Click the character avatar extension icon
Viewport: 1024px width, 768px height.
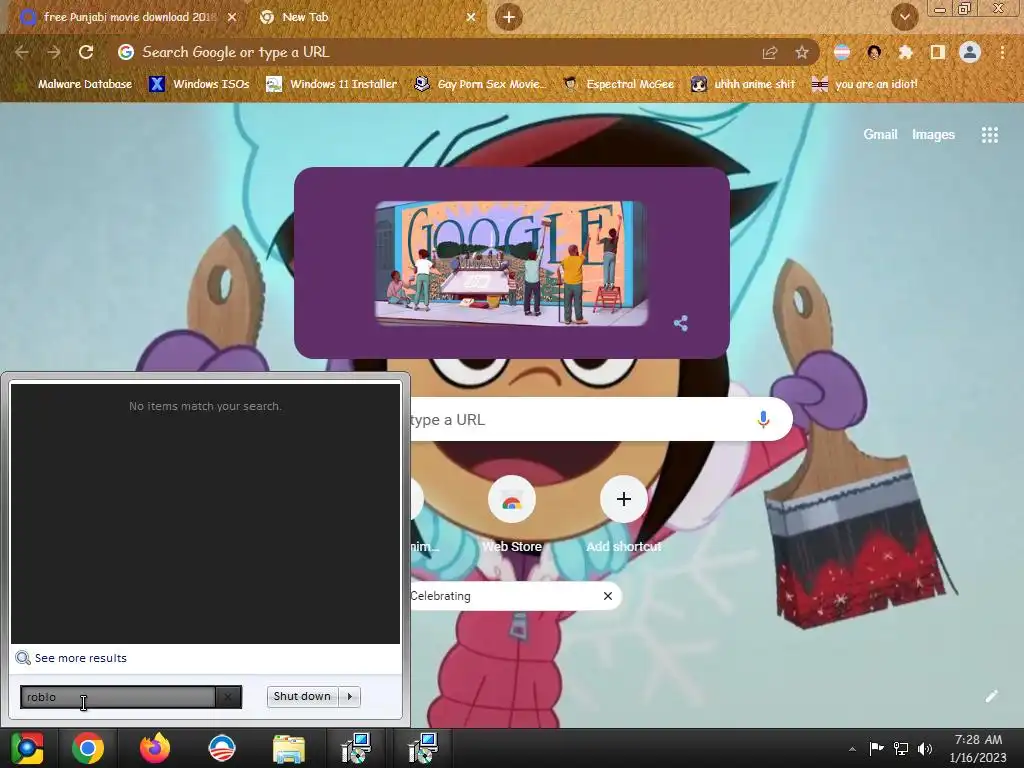click(x=874, y=52)
